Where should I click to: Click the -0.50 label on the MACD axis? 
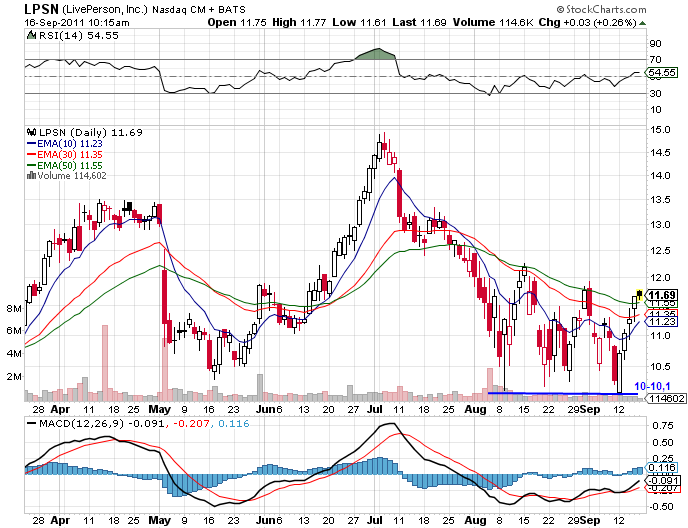point(661,506)
